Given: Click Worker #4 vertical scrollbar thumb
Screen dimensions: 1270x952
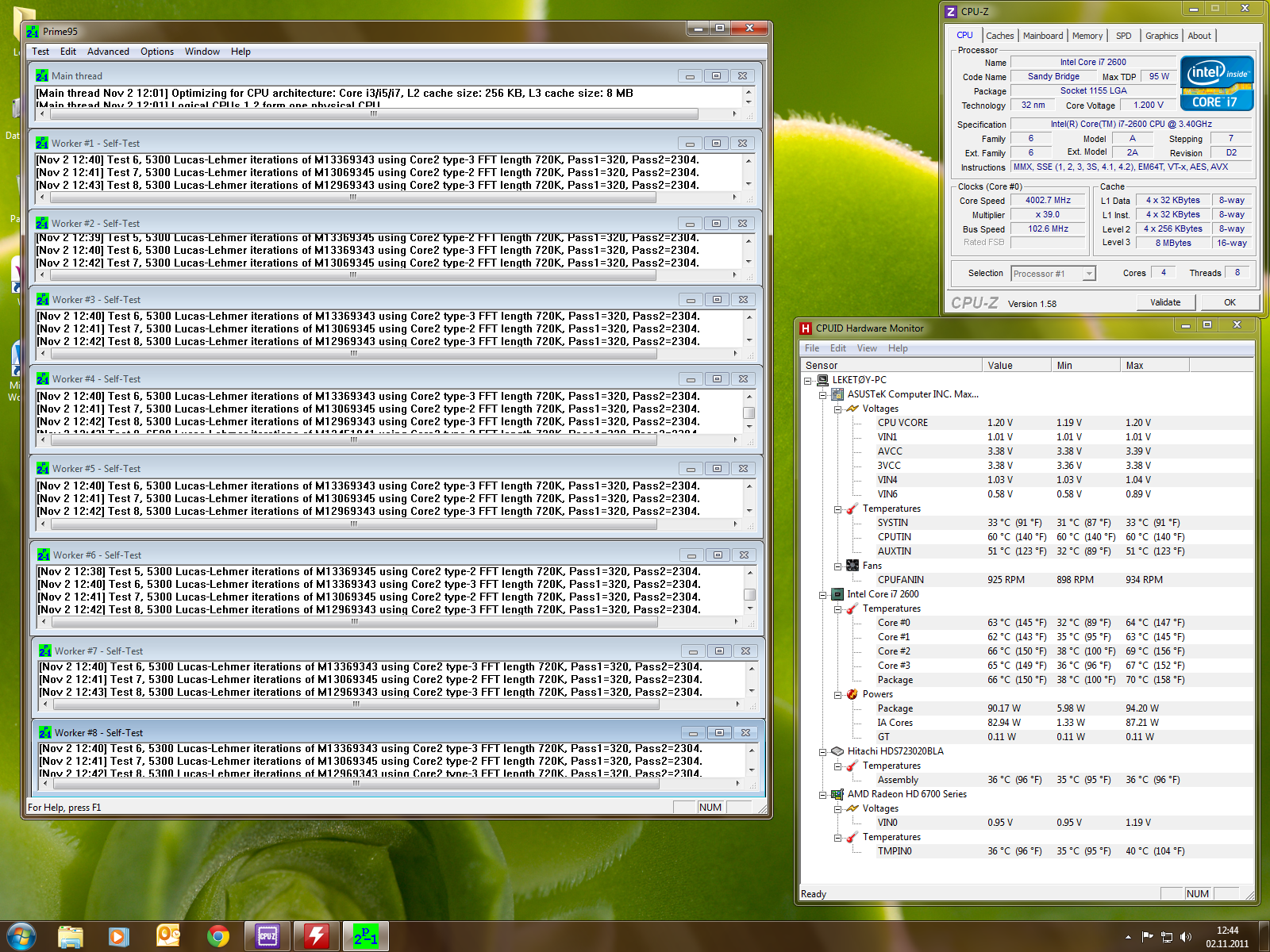Looking at the screenshot, I should coord(749,413).
